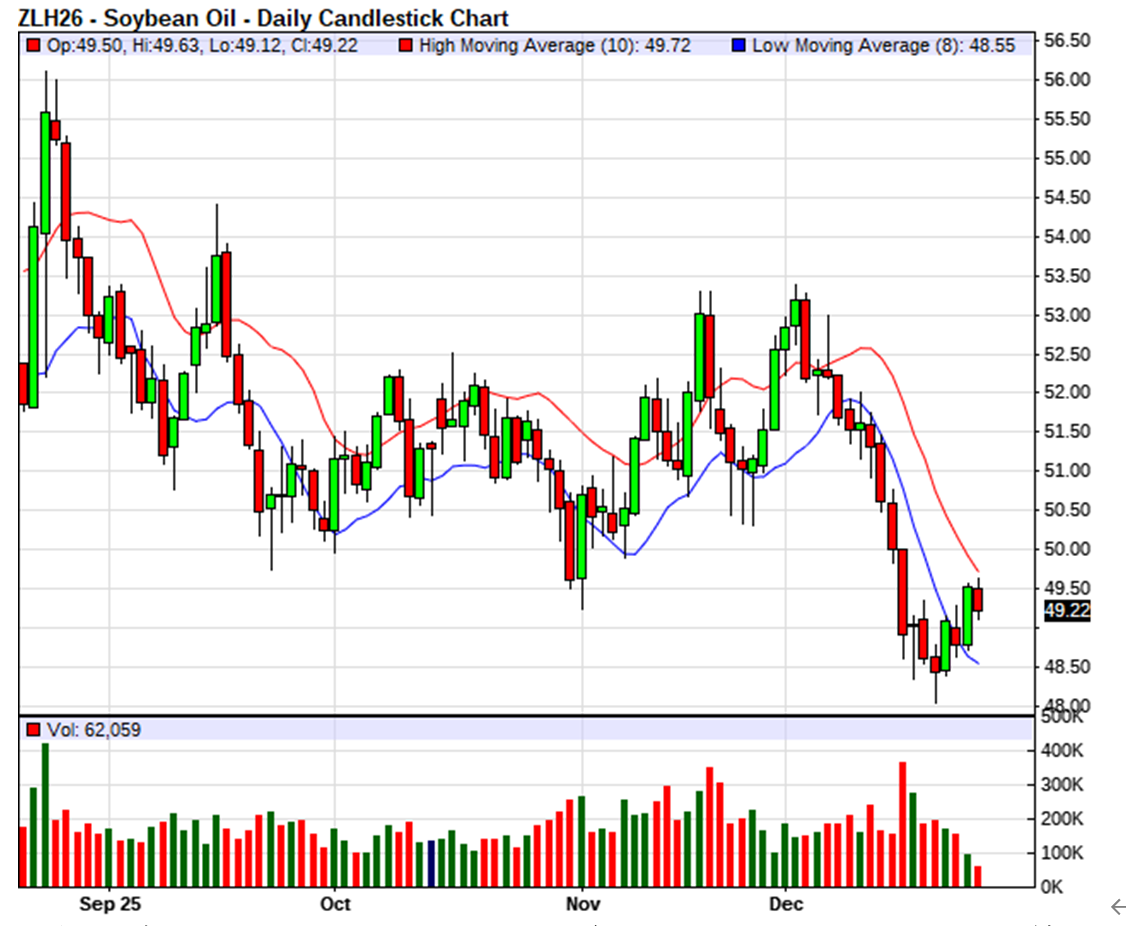Click the tallest green volume bar in September
Image resolution: width=1126 pixels, height=926 pixels.
click(x=45, y=815)
